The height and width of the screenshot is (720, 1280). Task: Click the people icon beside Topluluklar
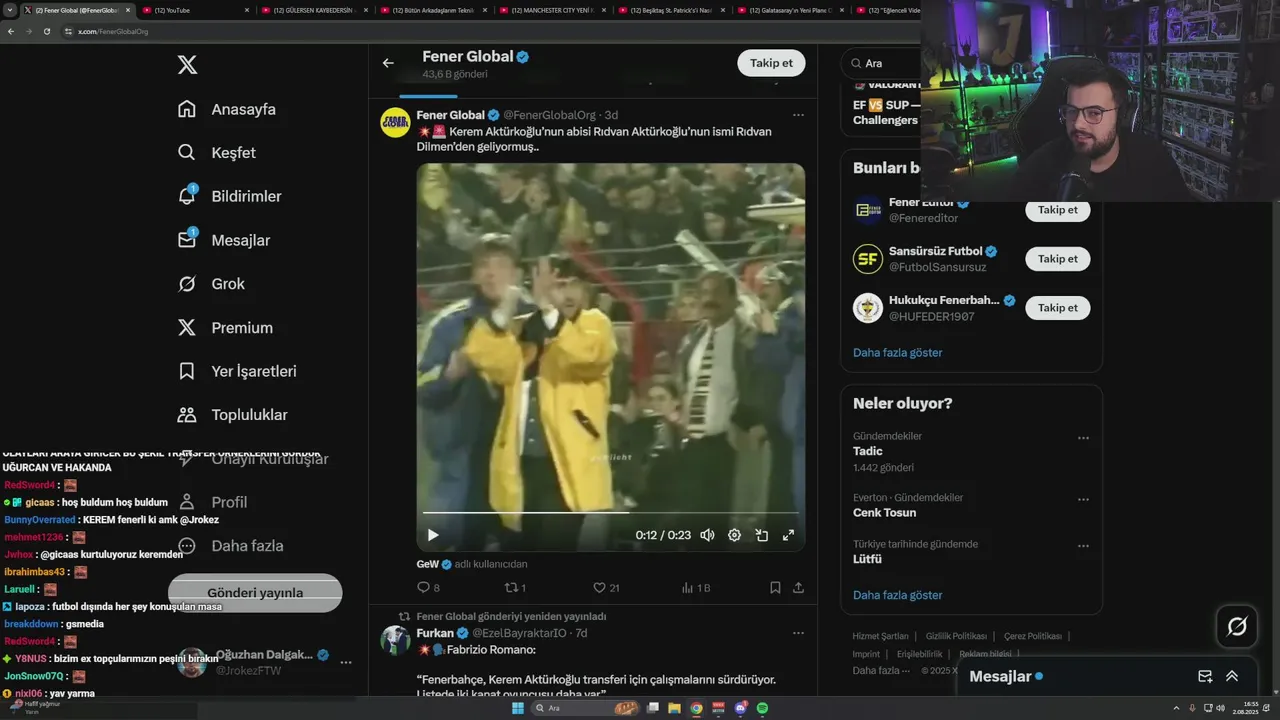[187, 414]
